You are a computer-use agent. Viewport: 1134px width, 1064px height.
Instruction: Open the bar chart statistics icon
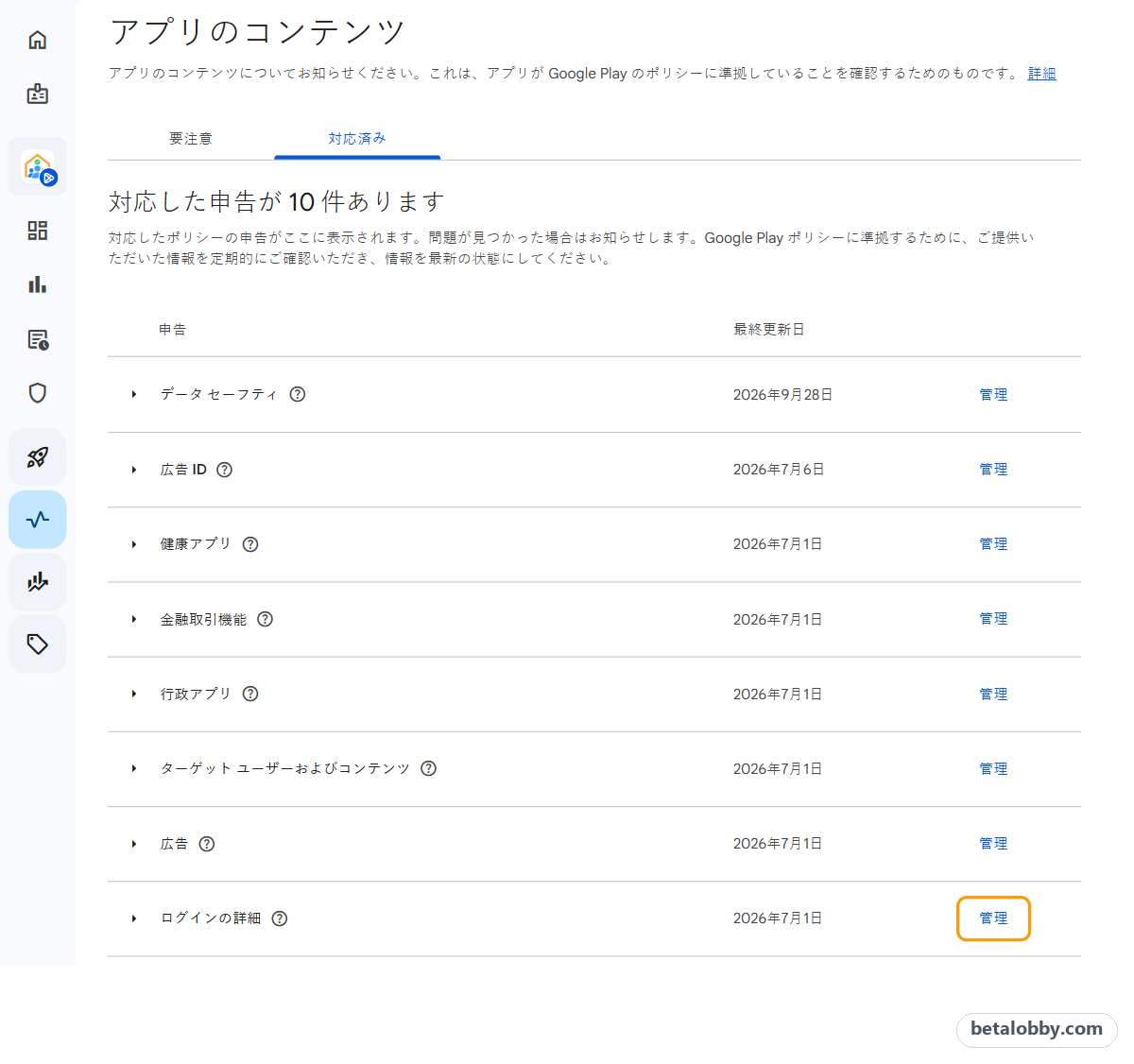[x=38, y=284]
